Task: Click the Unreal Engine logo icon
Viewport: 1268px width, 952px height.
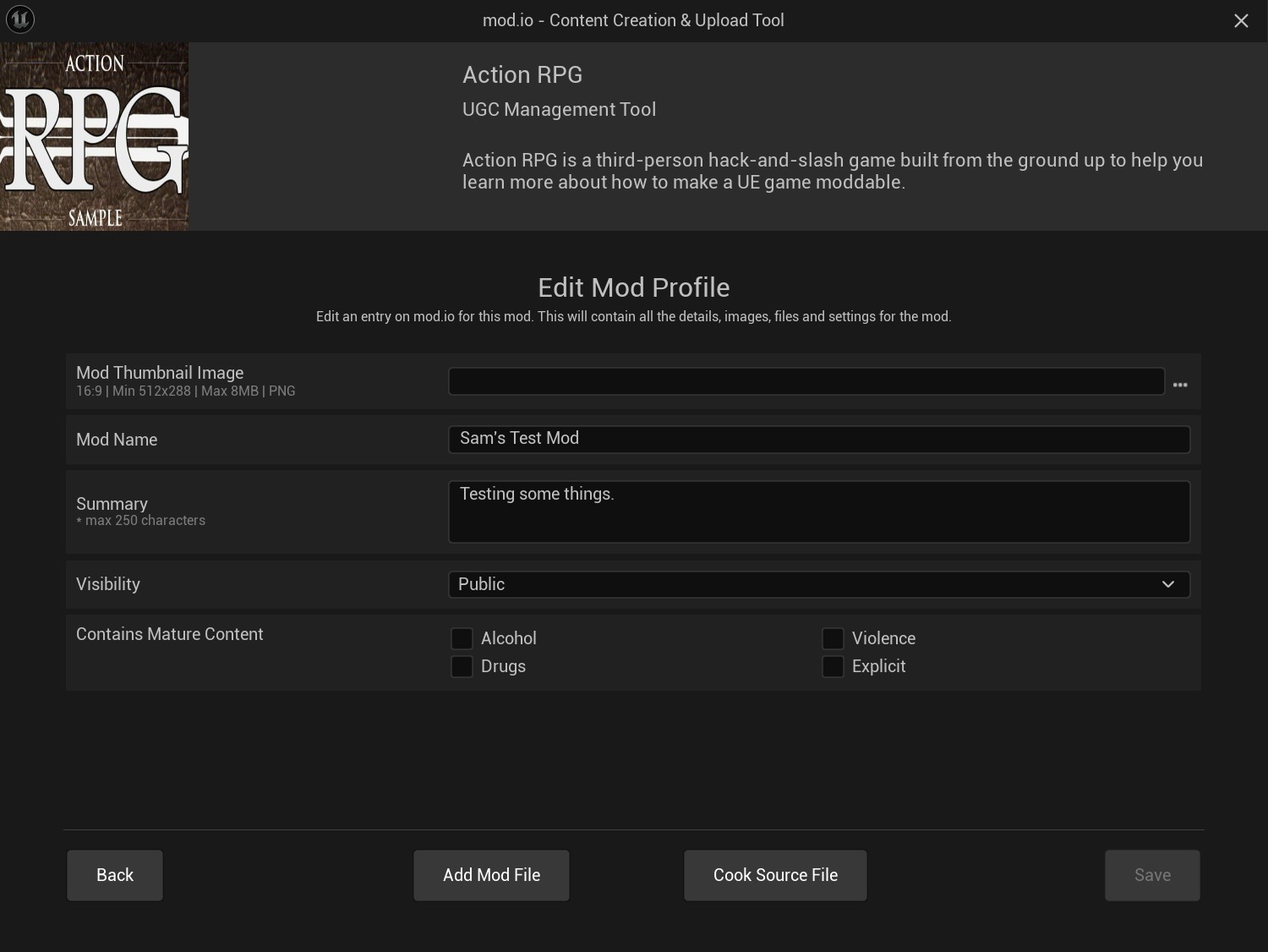Action: 20,19
